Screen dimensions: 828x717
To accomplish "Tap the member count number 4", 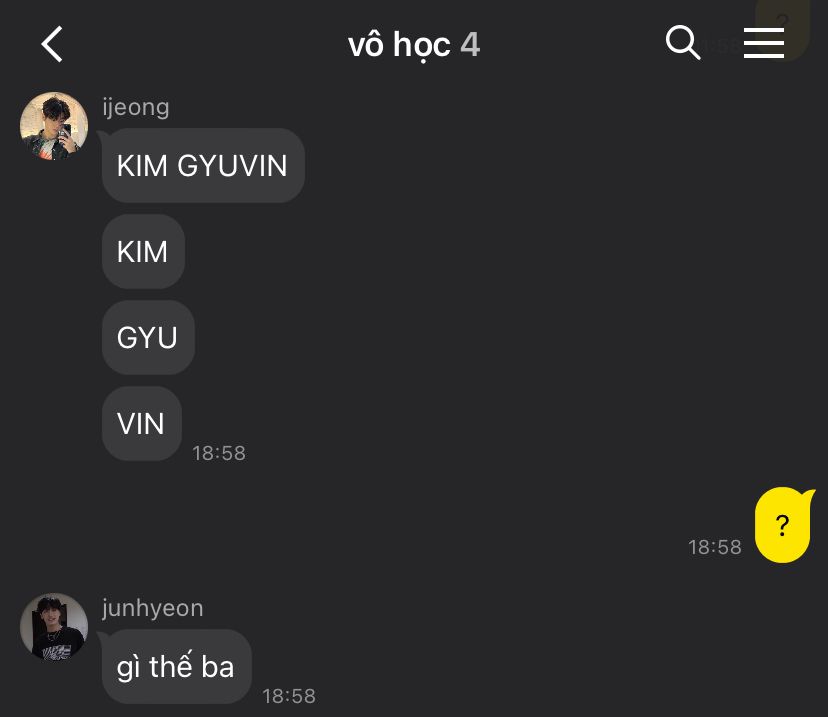I will (x=470, y=44).
